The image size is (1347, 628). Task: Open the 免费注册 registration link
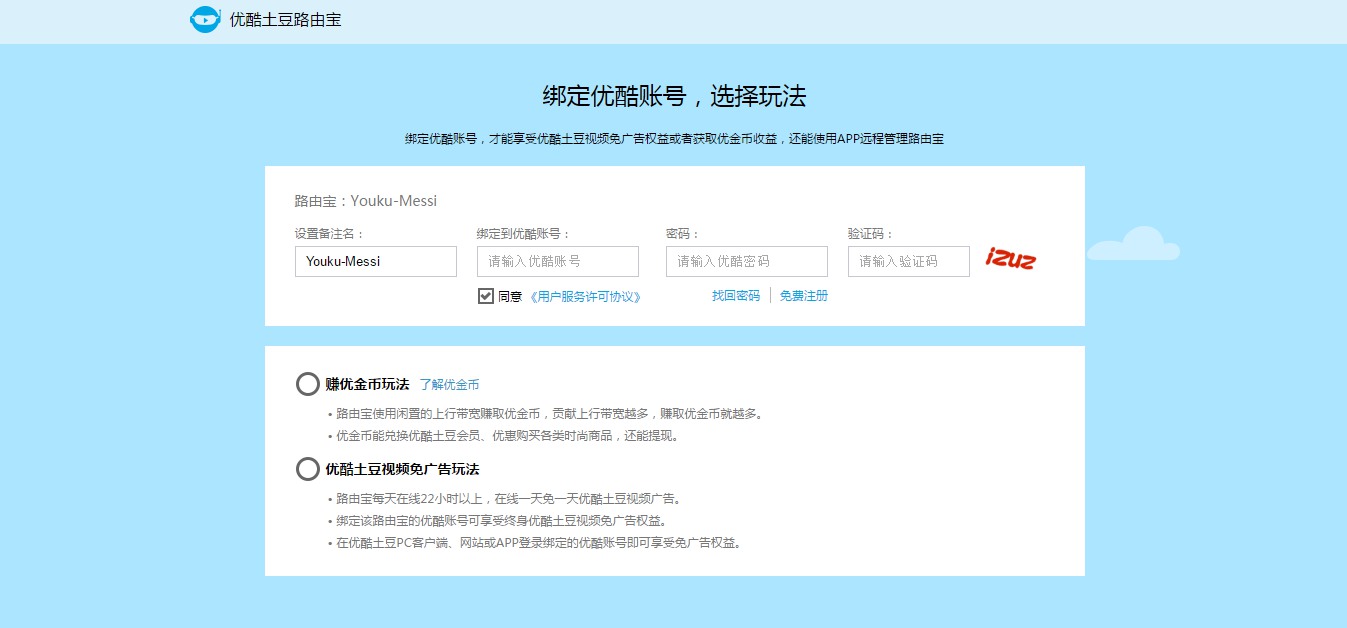pos(803,295)
